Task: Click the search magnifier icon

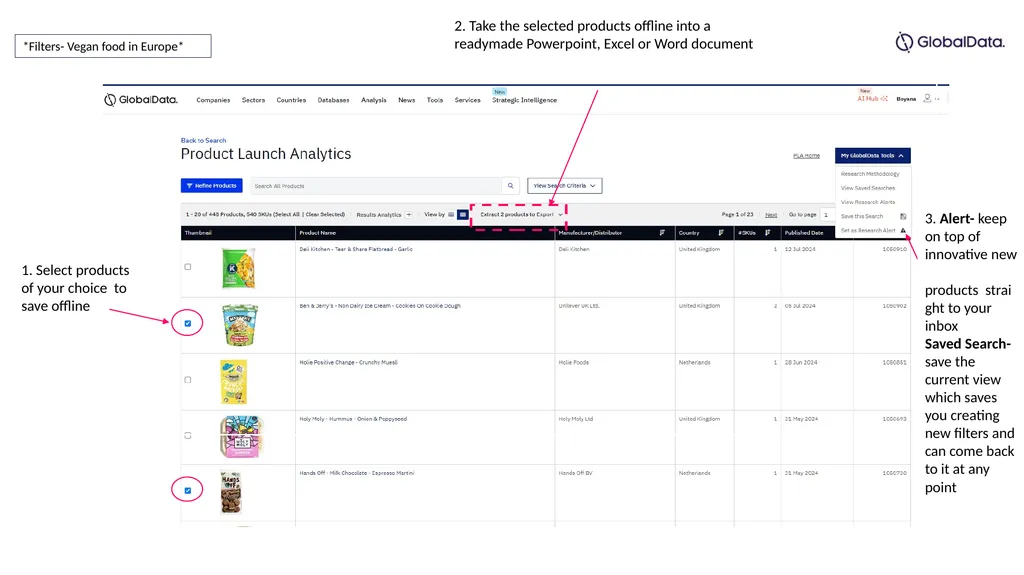Action: [511, 186]
